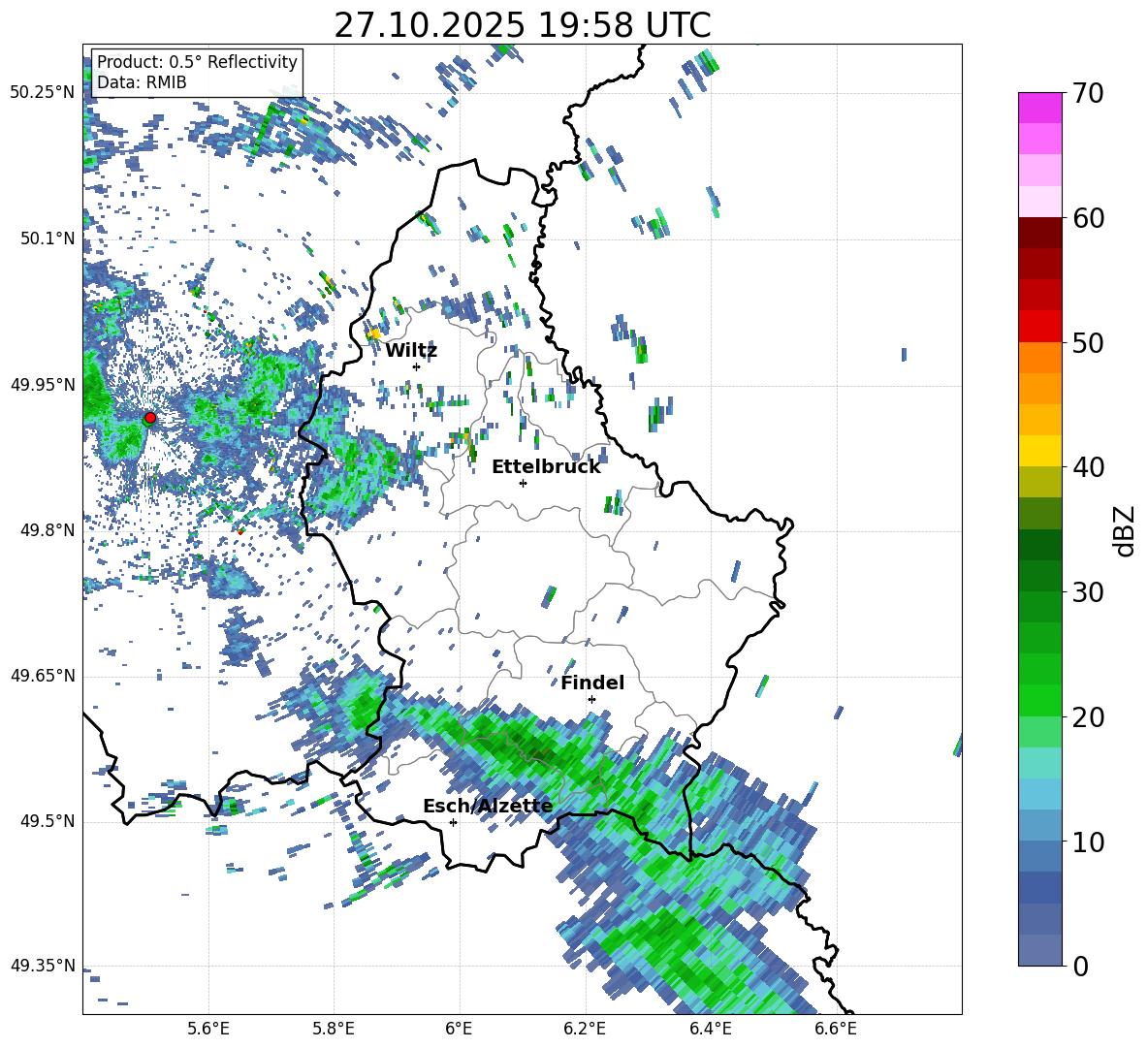Click the title 27.10.2025 19:58 UTC
1148x1048 pixels.
click(x=522, y=25)
